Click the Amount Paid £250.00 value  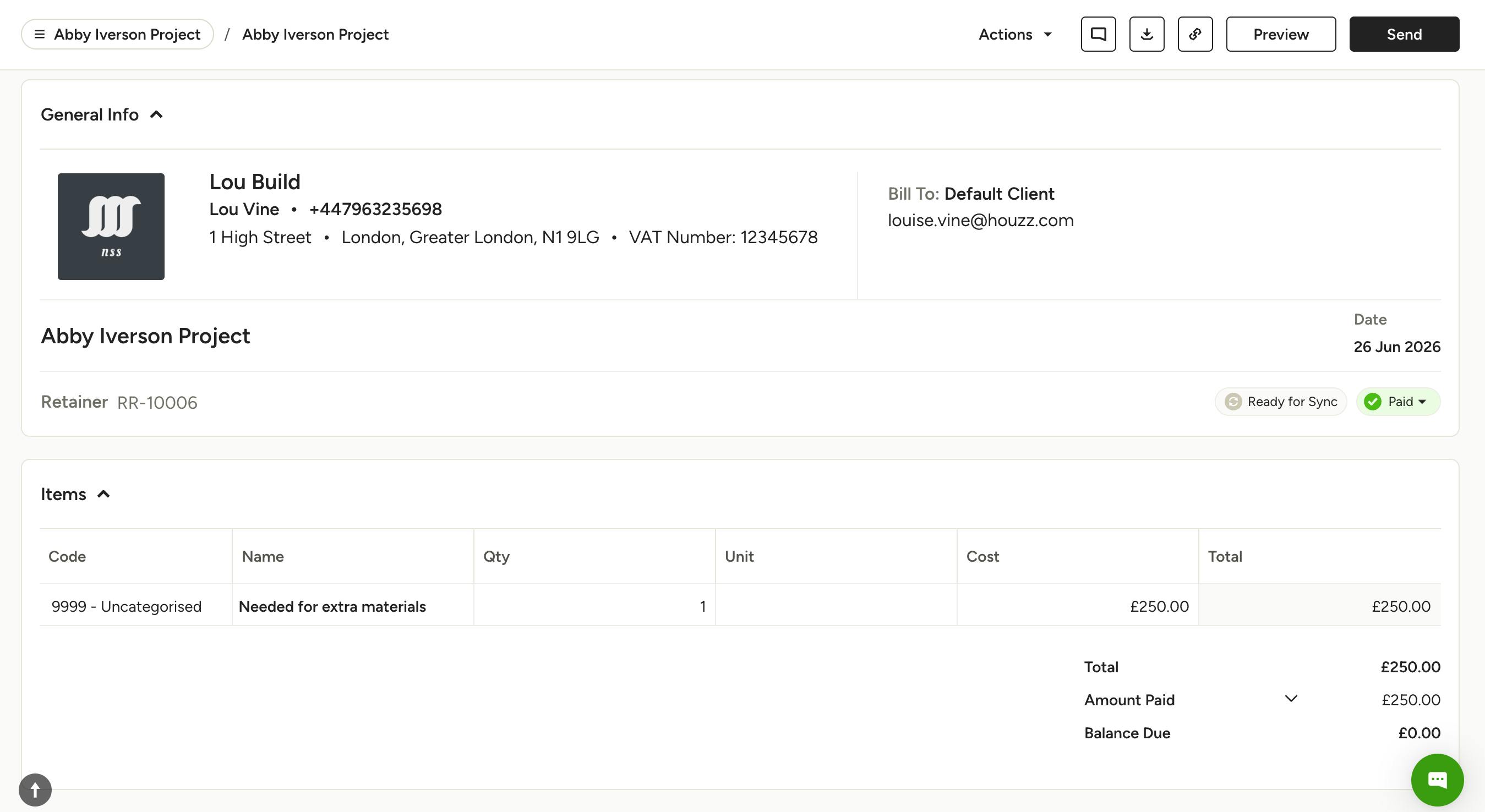tap(1411, 700)
